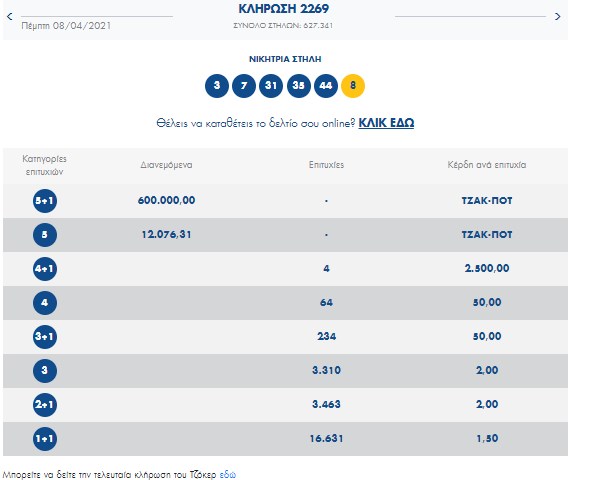Click winning number ball 3
Image resolution: width=607 pixels, height=480 pixels.
[x=216, y=86]
